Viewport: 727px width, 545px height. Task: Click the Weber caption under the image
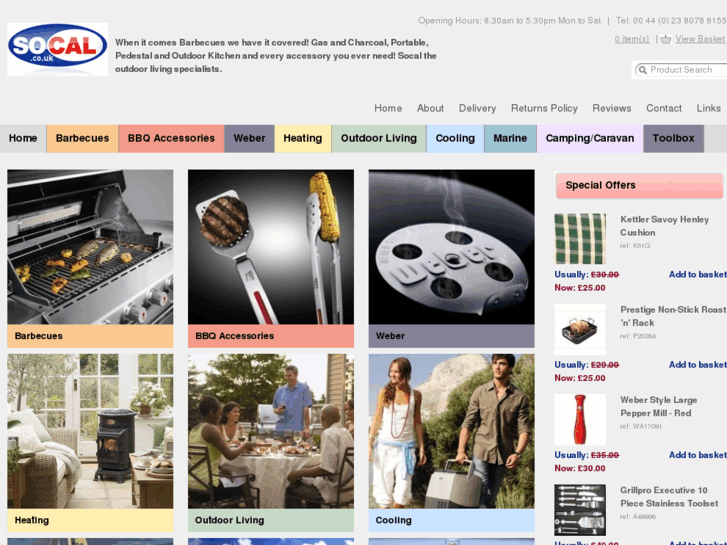pyautogui.click(x=390, y=336)
